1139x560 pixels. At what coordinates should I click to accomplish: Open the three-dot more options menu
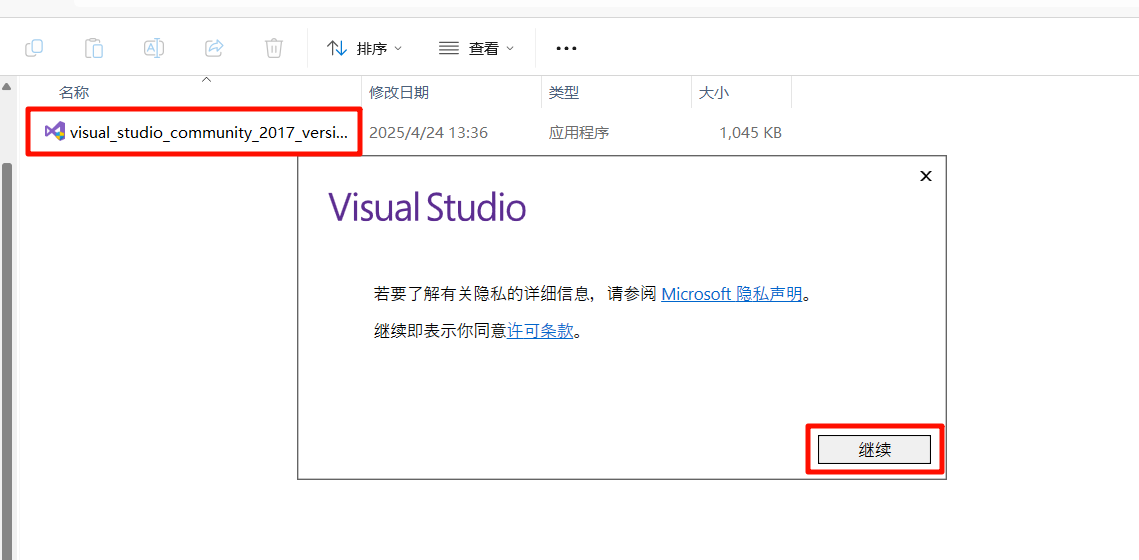566,49
